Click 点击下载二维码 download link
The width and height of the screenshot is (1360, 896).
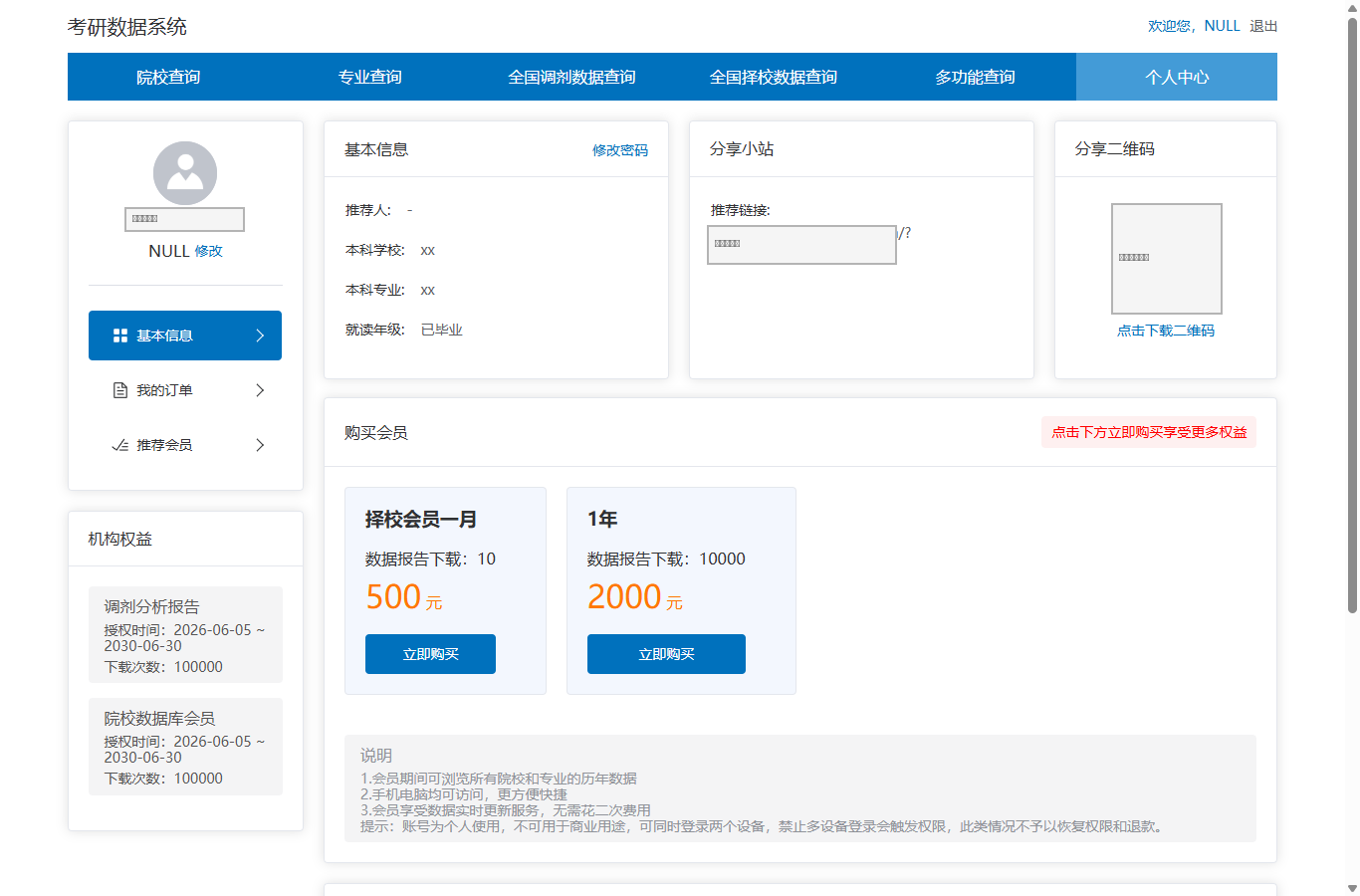pyautogui.click(x=1166, y=331)
